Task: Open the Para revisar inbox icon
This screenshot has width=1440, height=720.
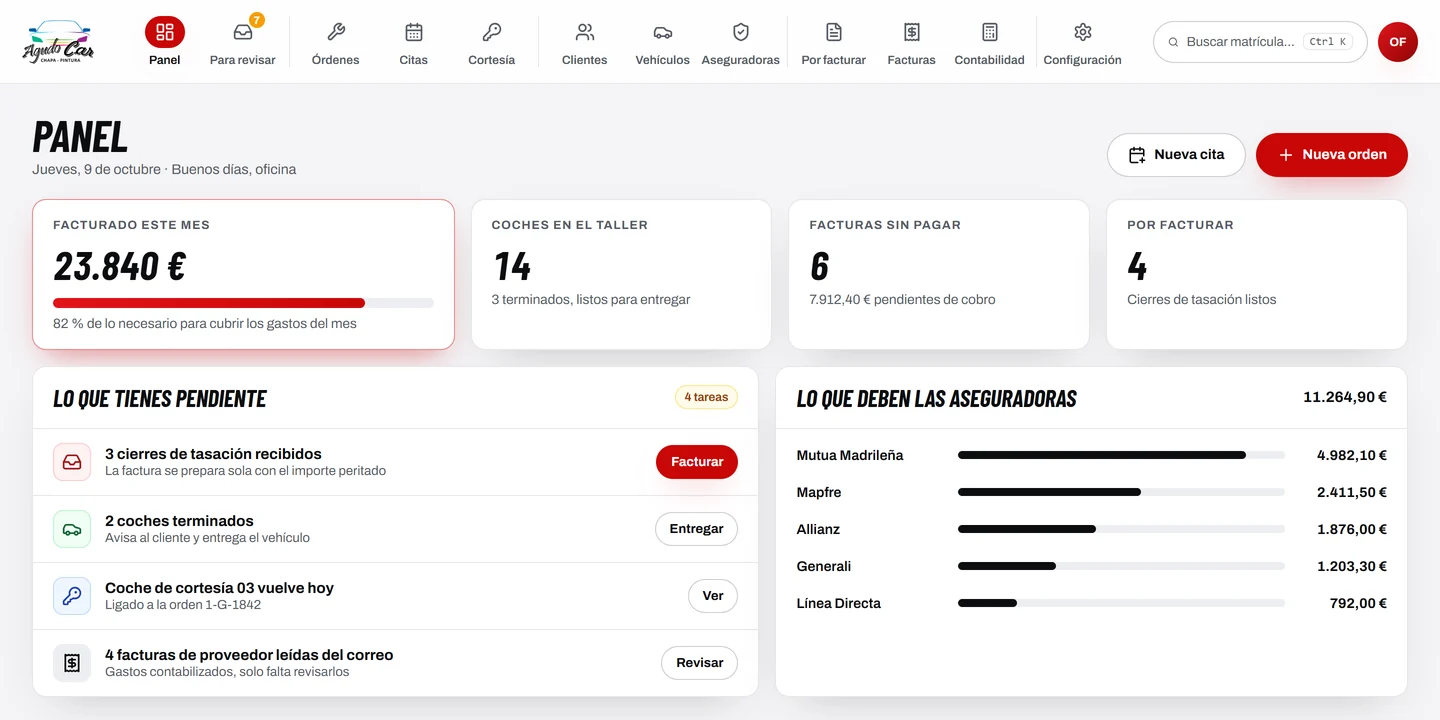Action: 242,32
